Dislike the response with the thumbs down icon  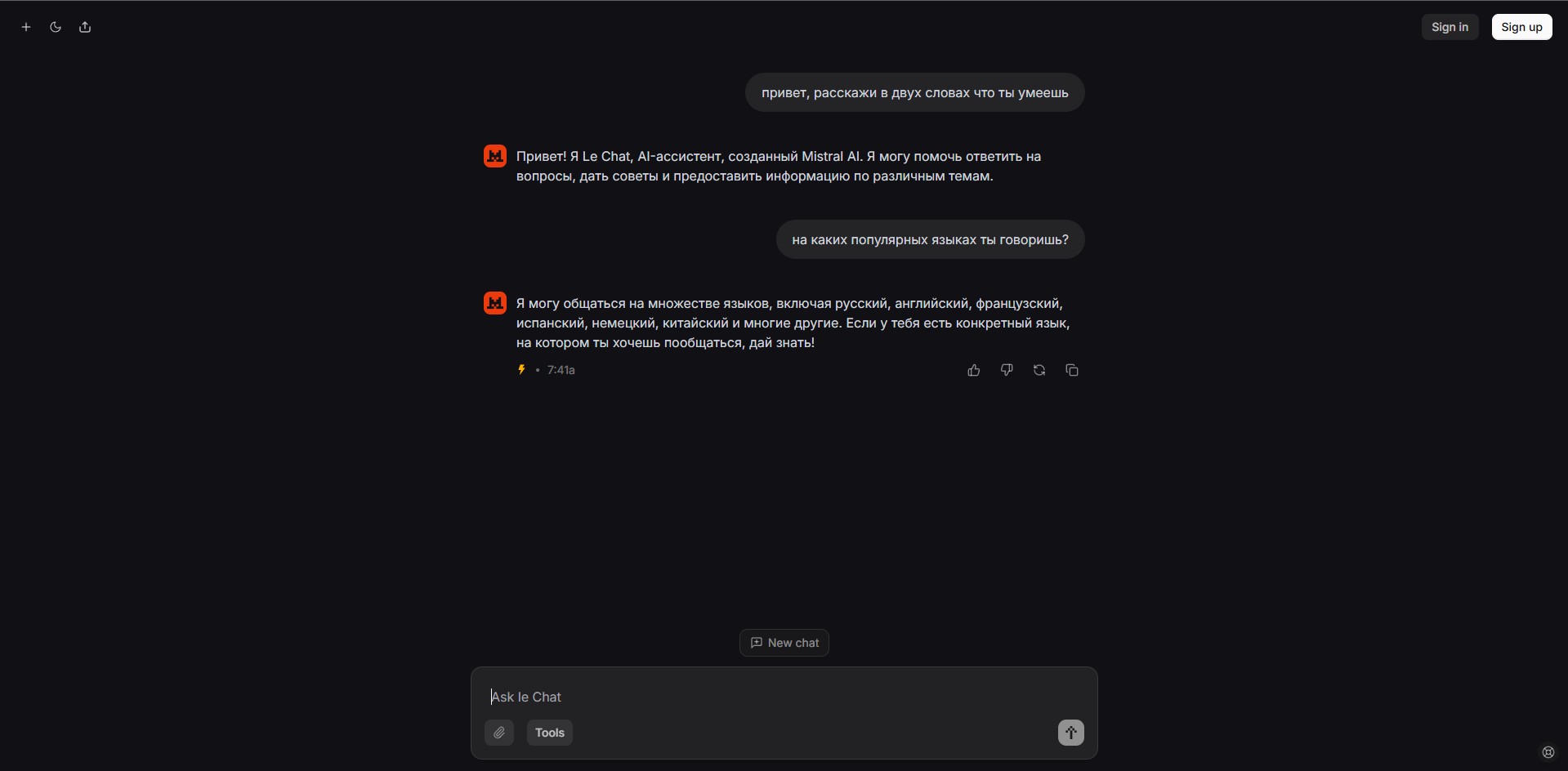coord(1007,370)
